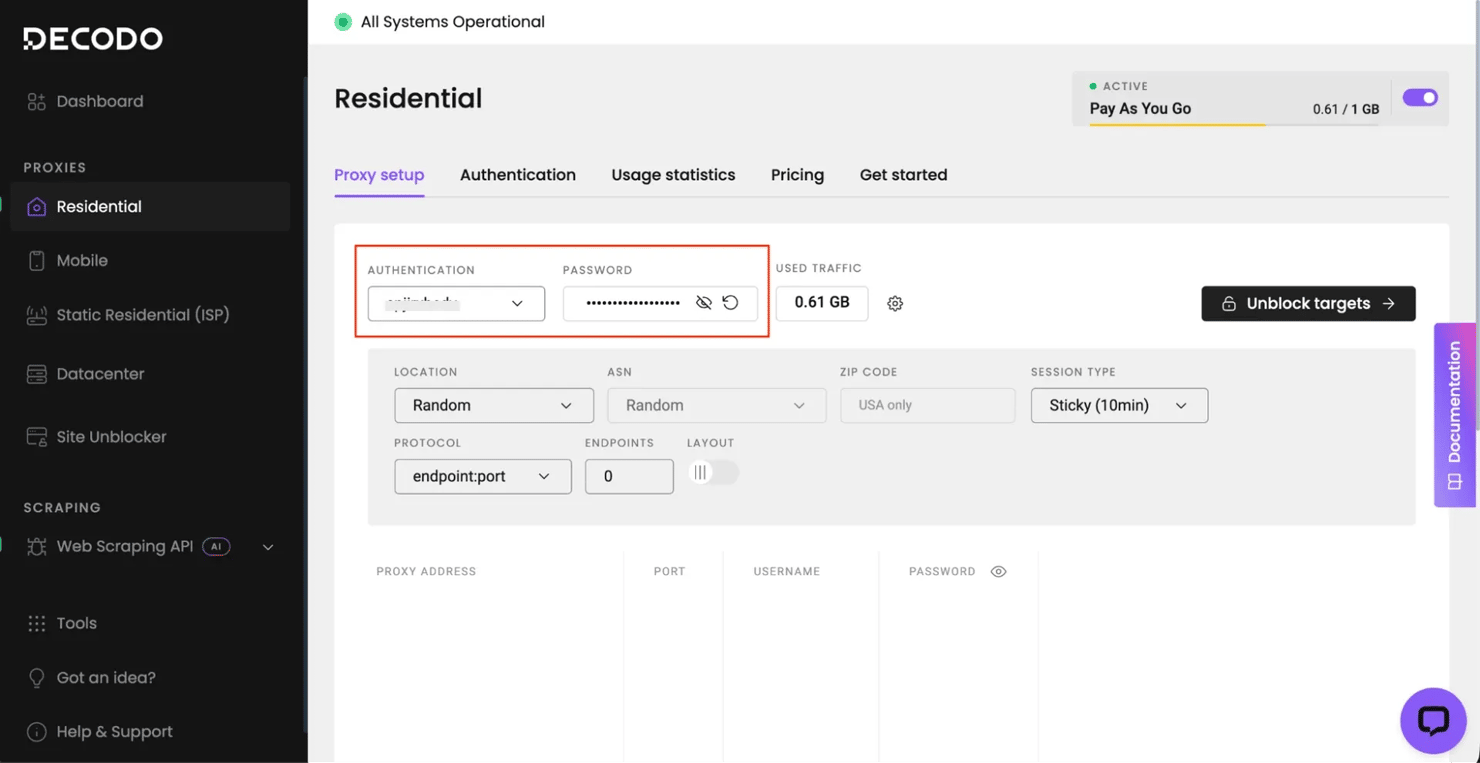Switch to the Authentication tab
This screenshot has height=763, width=1480.
coord(517,175)
